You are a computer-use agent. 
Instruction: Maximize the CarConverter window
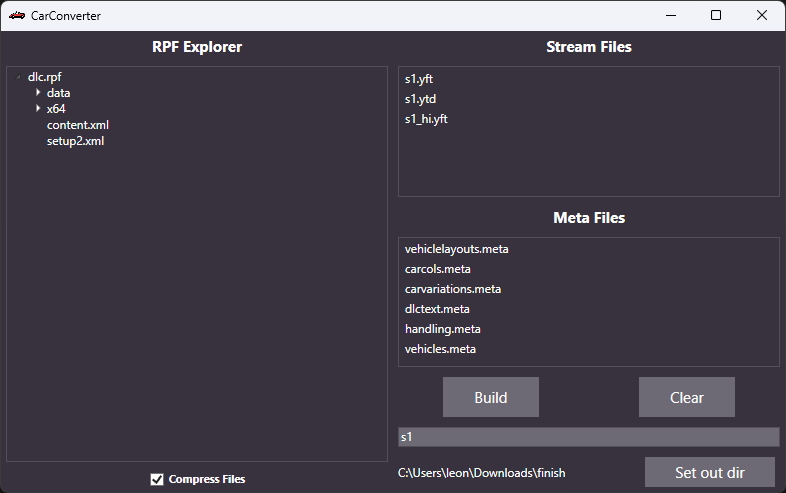(716, 16)
